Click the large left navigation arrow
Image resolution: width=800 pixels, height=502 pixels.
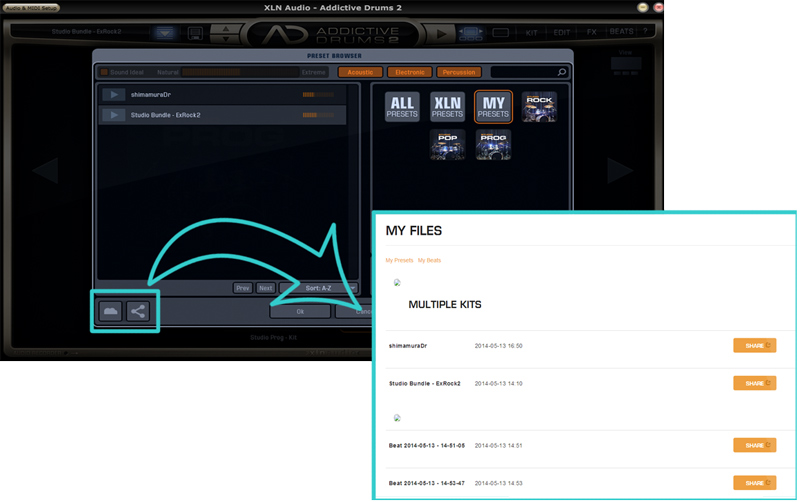click(x=46, y=170)
